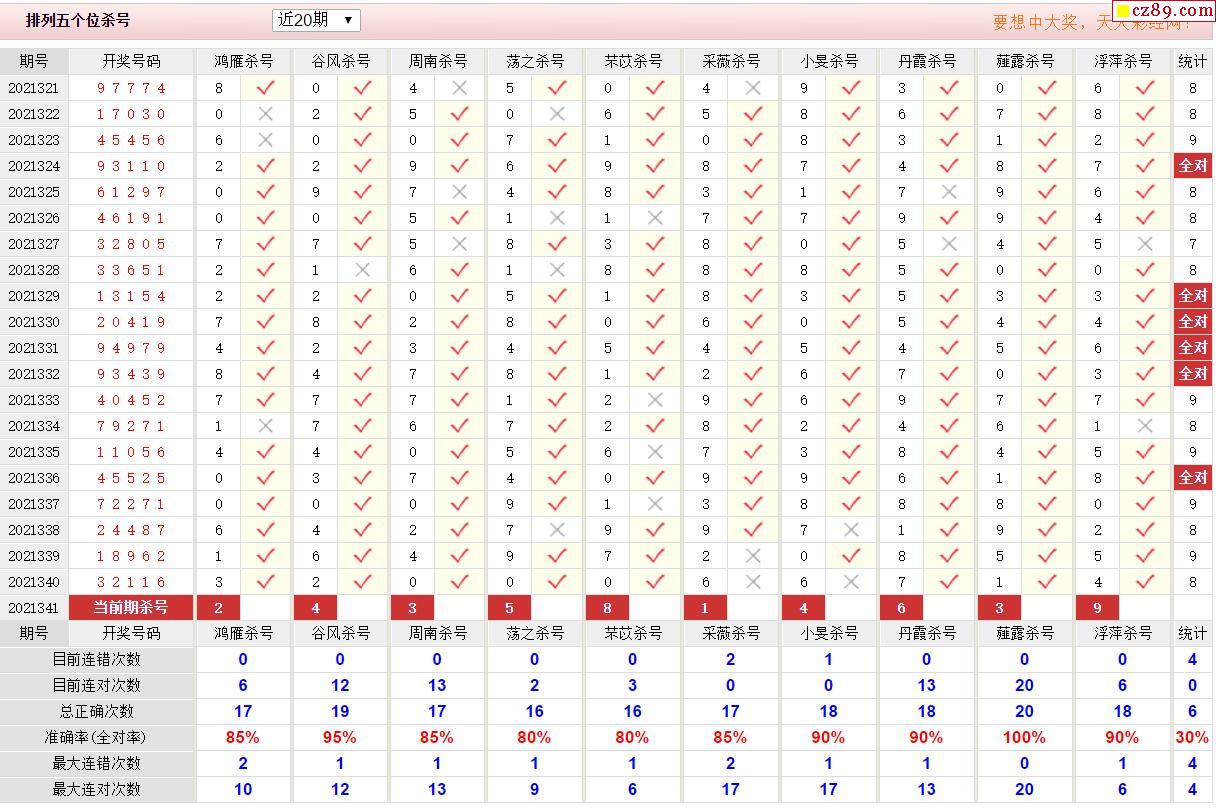Screen dimensions: 1216x808
Task: Click current kill number 6 under 丹霞杀号
Action: point(902,608)
